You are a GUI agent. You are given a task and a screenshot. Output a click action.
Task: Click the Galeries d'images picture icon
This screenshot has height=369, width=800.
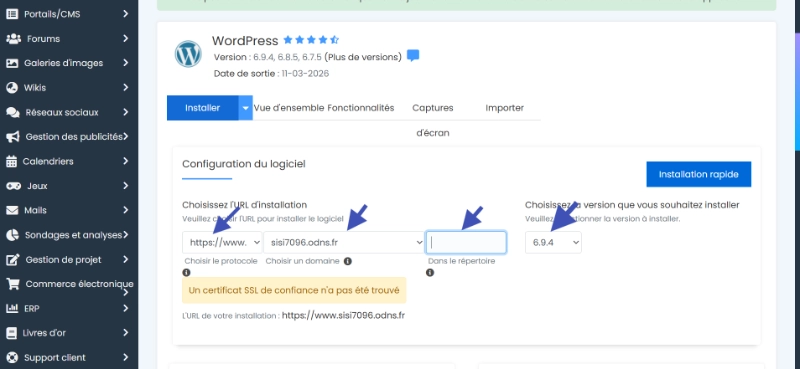click(12, 63)
